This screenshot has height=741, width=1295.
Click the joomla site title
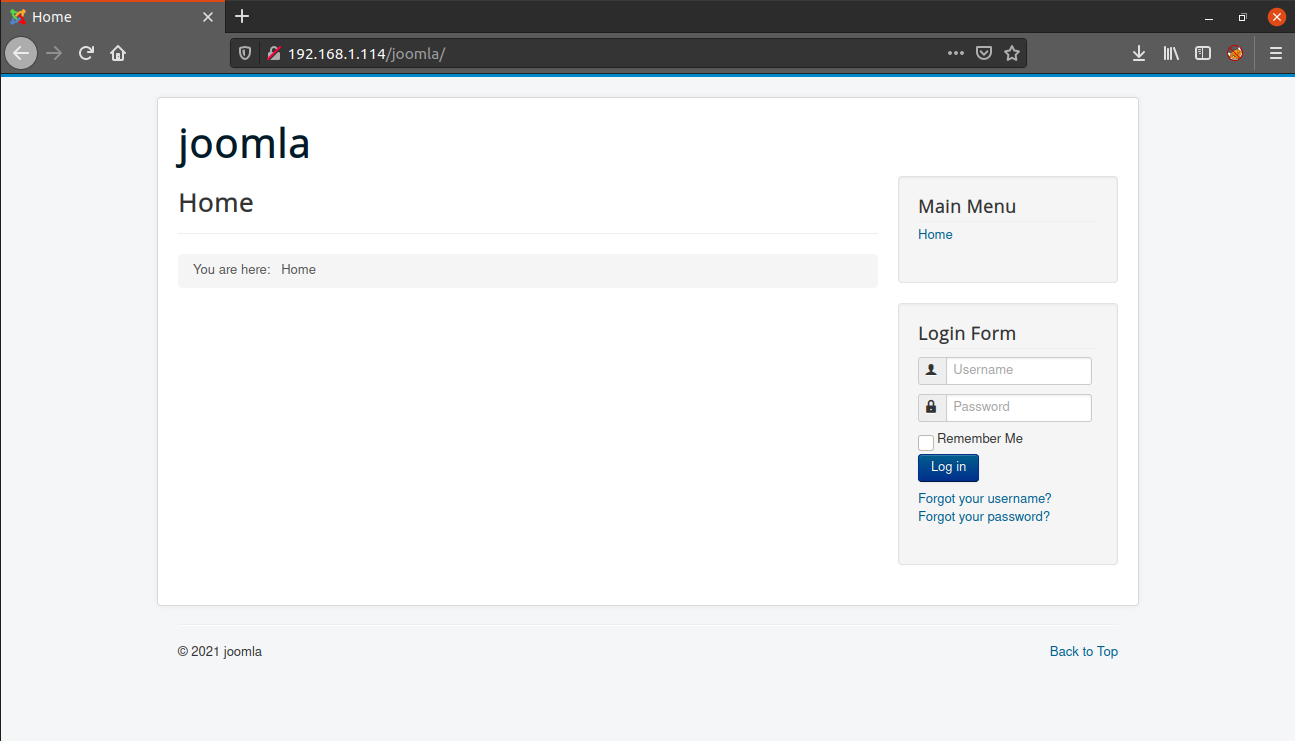[244, 144]
